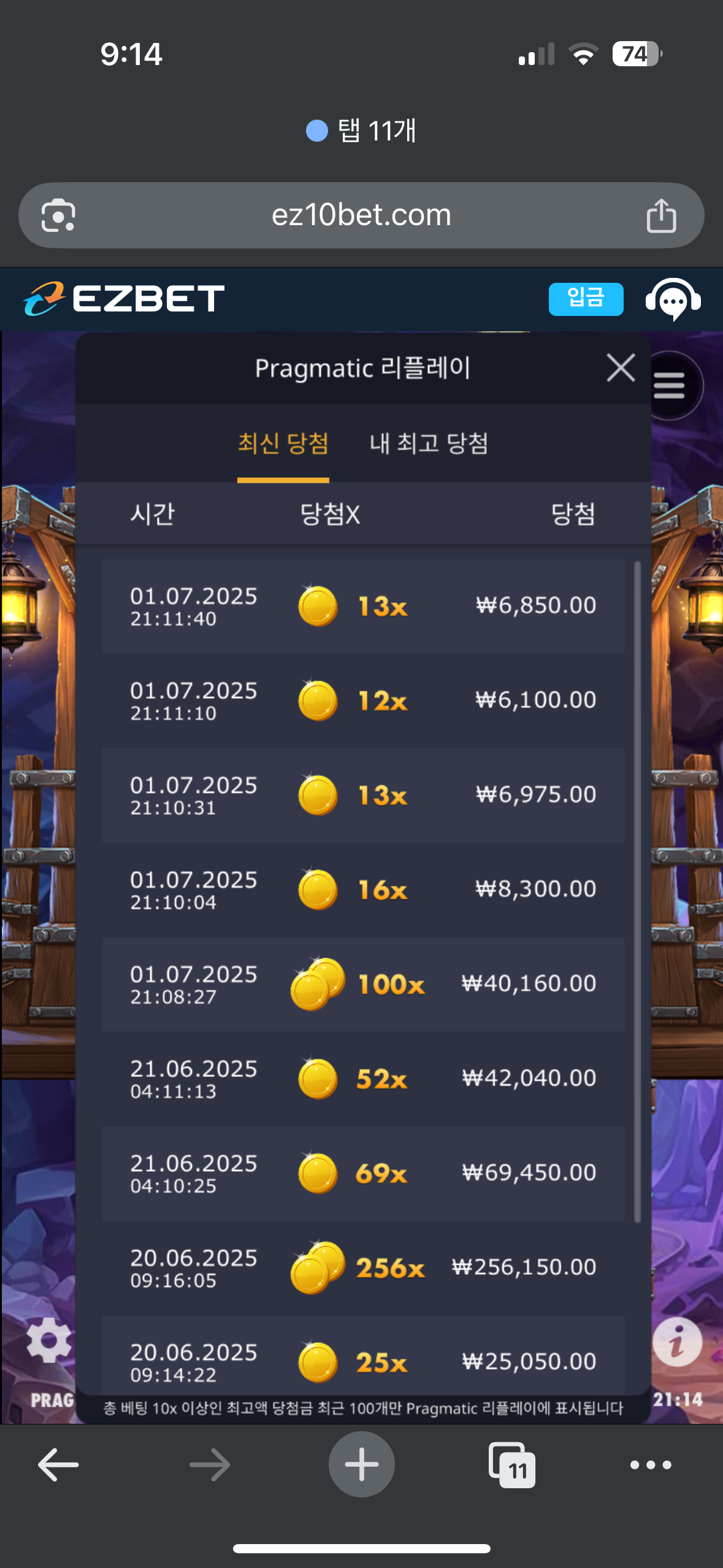Select the 69x ₩69,450.00 replay row
Screen dimensions: 723x1568
point(363,1173)
